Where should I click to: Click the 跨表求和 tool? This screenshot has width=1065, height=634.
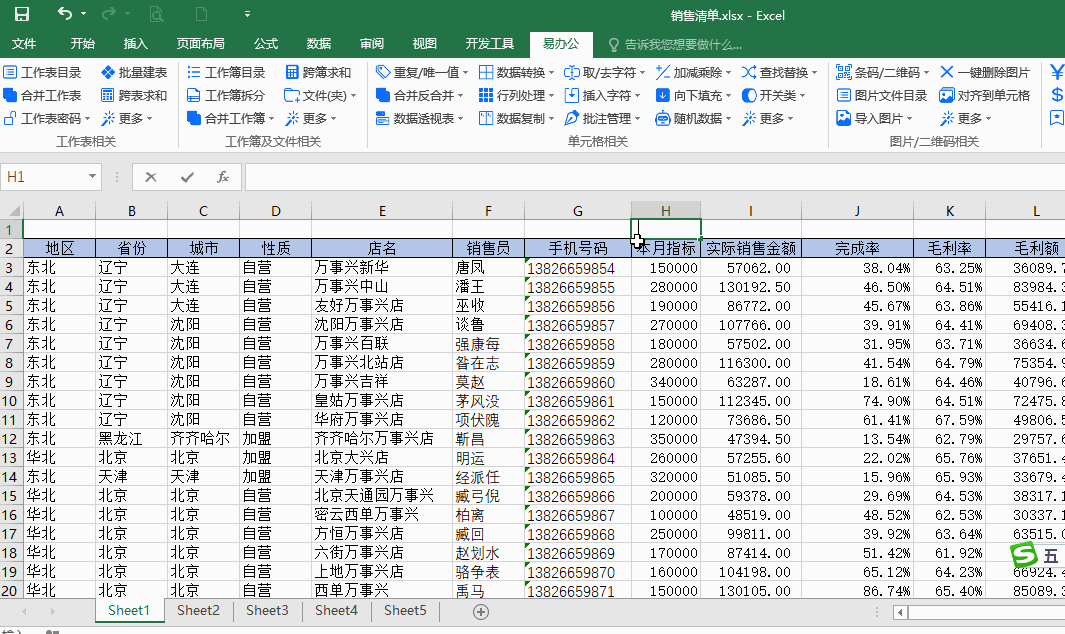click(134, 95)
